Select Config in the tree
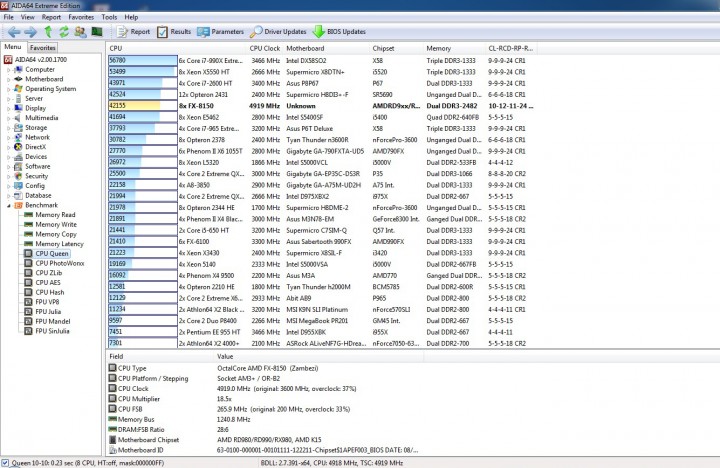The width and height of the screenshot is (720, 468). 29,186
